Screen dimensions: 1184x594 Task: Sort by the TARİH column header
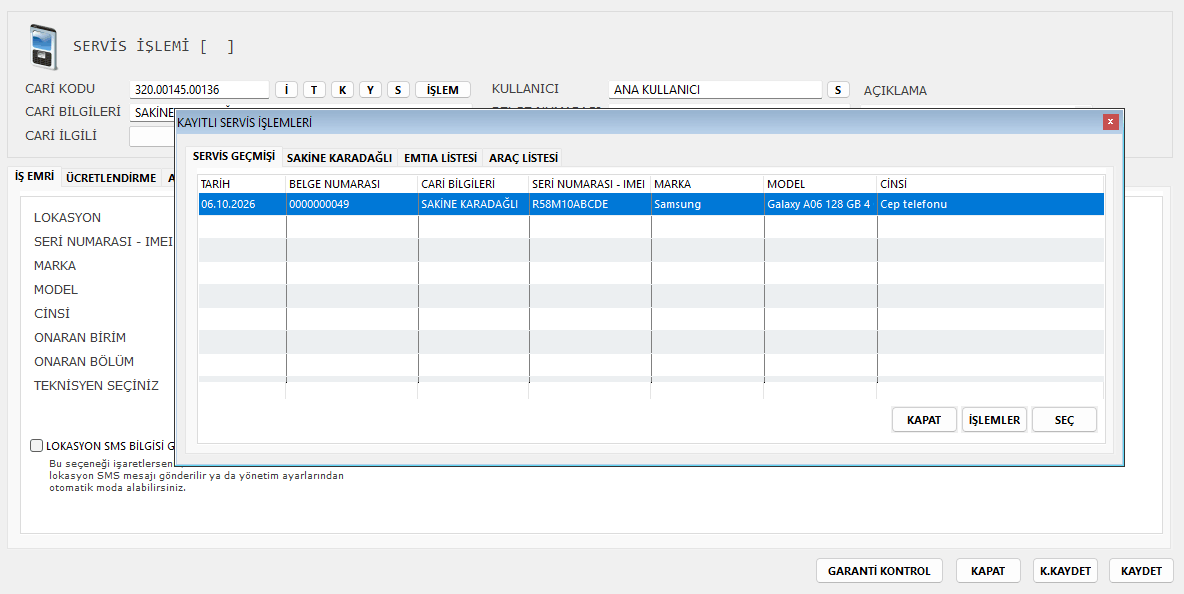tap(242, 184)
